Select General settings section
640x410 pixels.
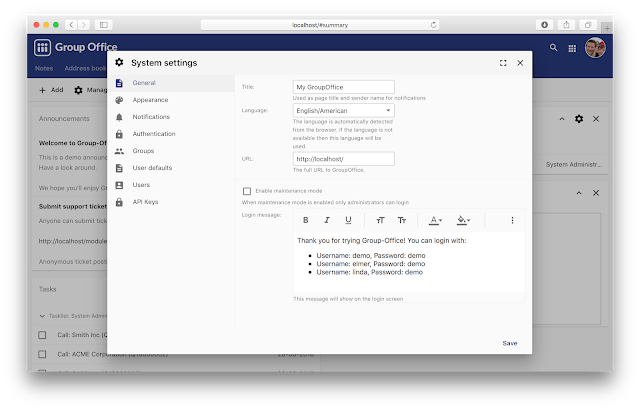pos(171,83)
